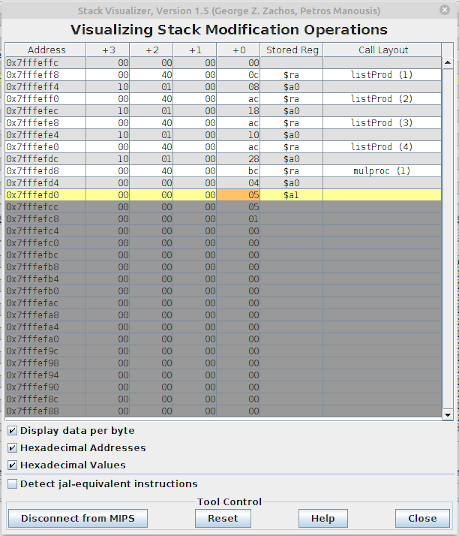Uncheck Display data per byte

(x=12, y=431)
